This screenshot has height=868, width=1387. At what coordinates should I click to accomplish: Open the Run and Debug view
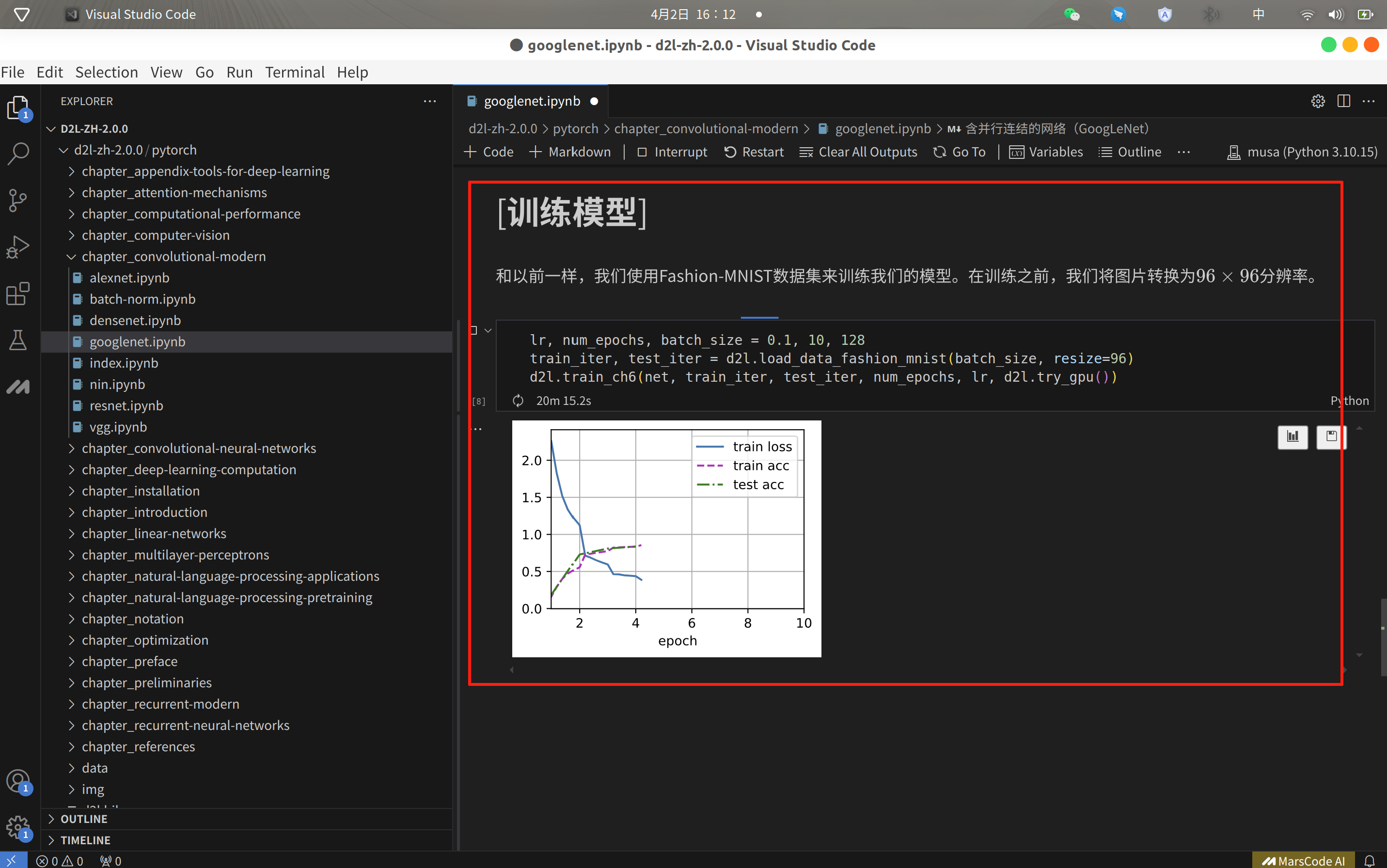(18, 247)
